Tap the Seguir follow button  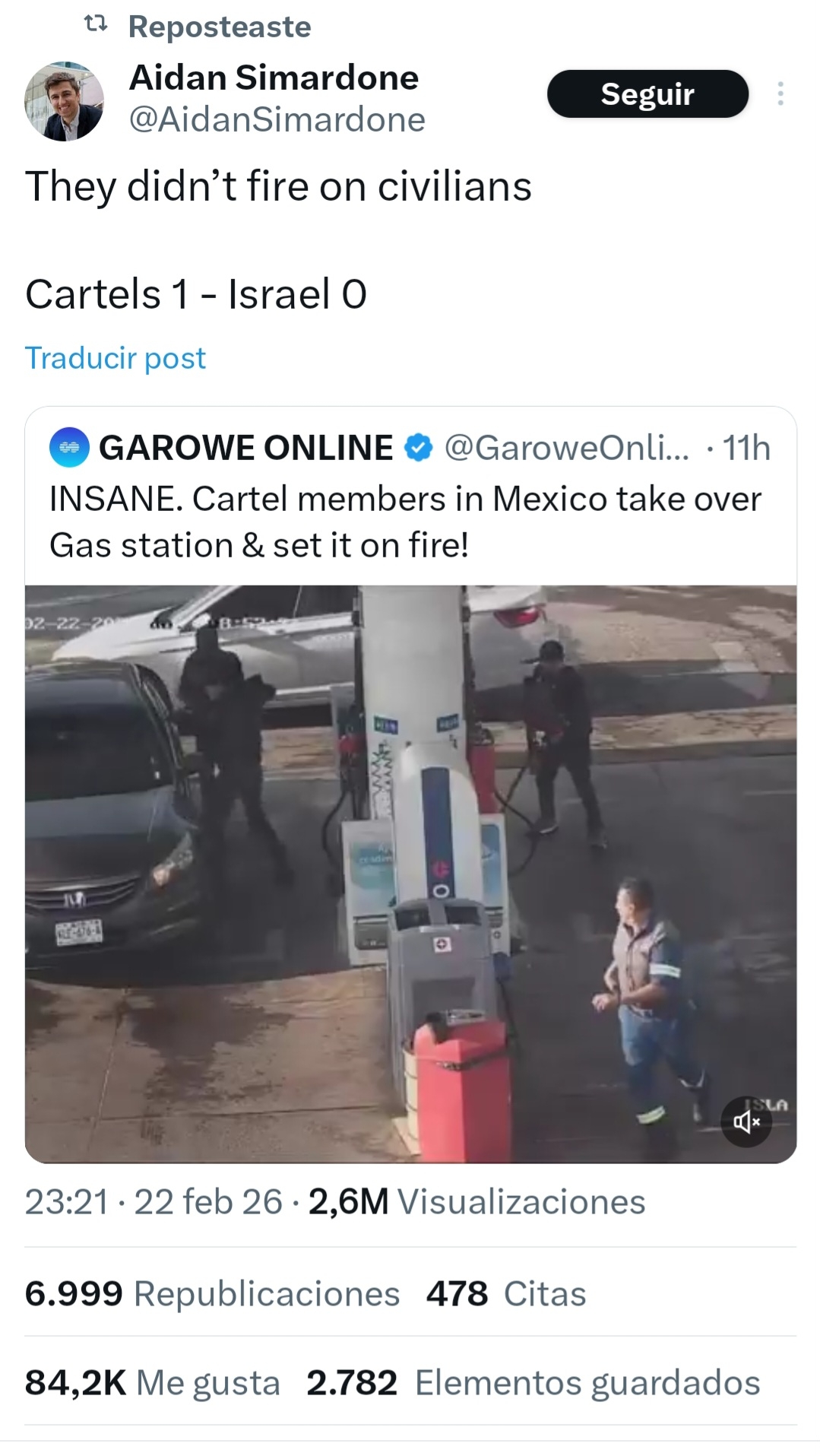(x=647, y=94)
